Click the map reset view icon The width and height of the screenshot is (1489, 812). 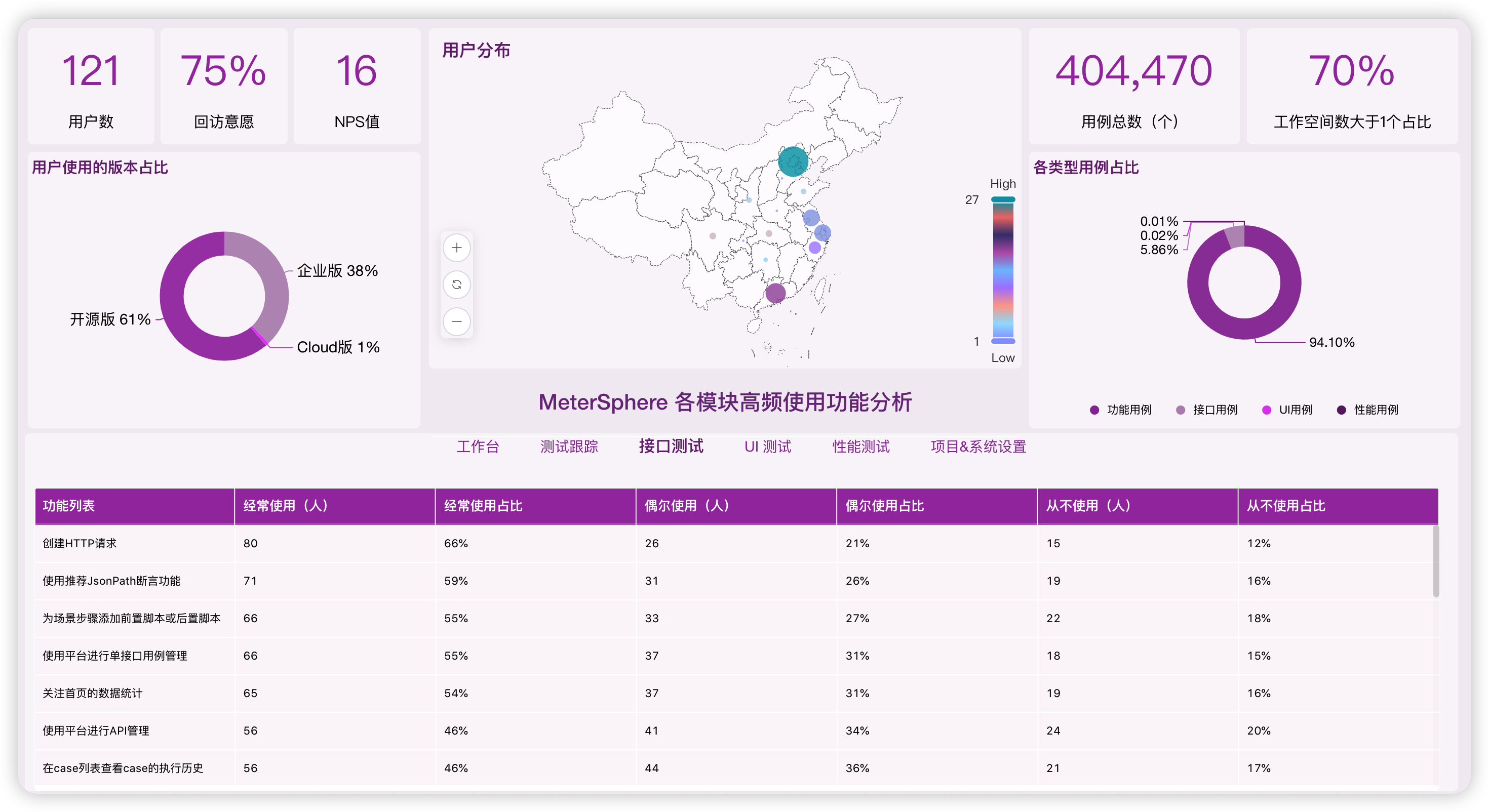(x=457, y=285)
